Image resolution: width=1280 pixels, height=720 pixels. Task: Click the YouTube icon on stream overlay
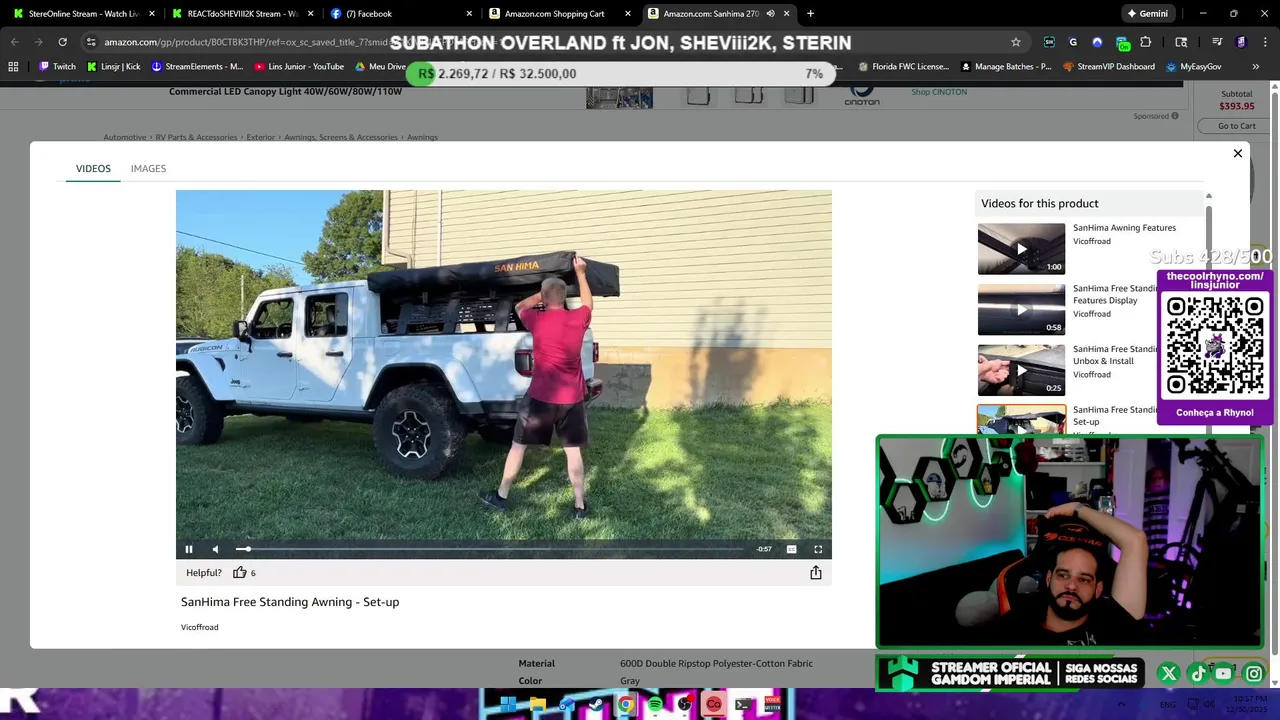[1224, 674]
